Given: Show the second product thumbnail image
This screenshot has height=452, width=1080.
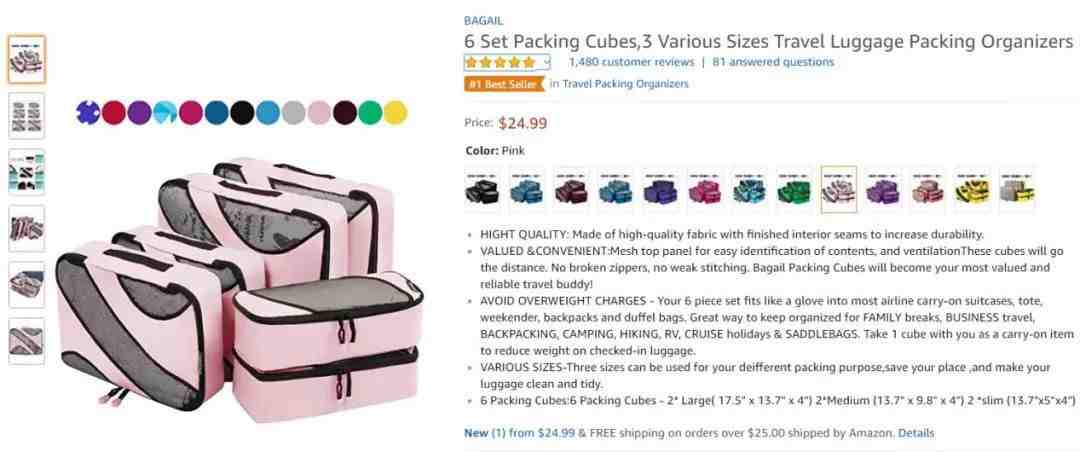Looking at the screenshot, I should click(x=27, y=116).
